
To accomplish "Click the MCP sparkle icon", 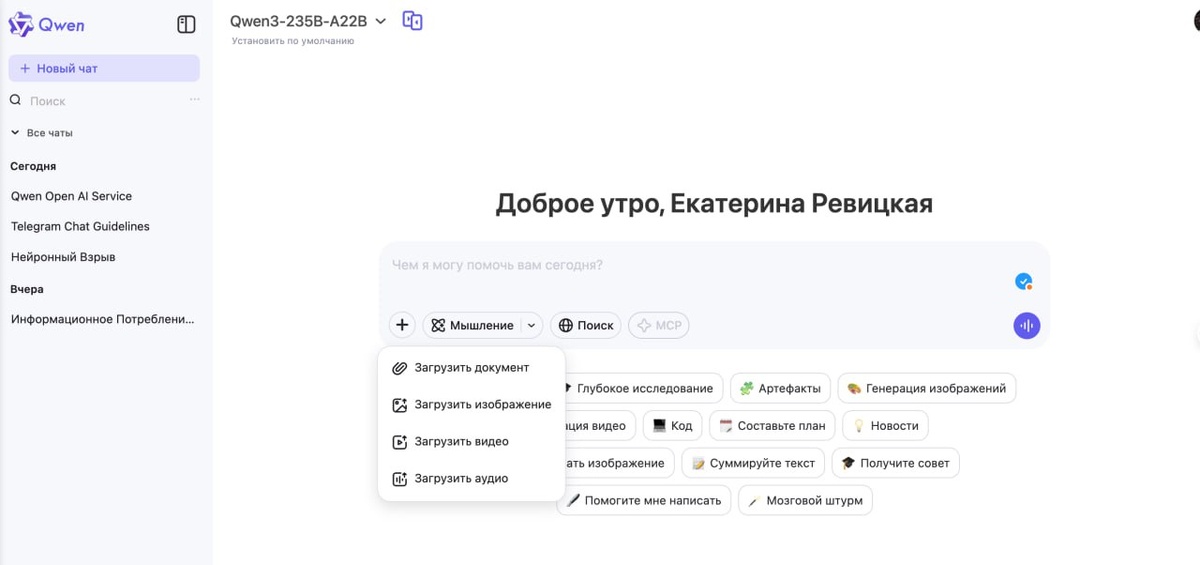I will pyautogui.click(x=644, y=325).
